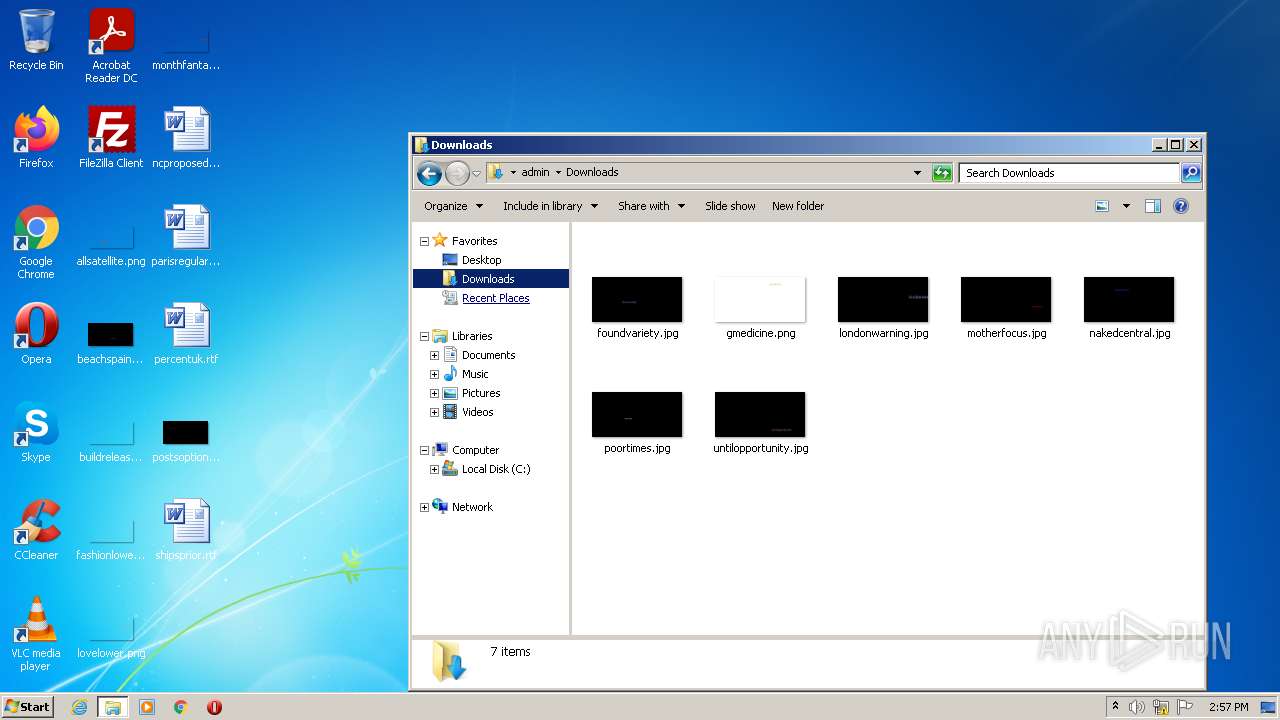The height and width of the screenshot is (720, 1280).
Task: Select lovelower.png desktop file
Action: click(111, 636)
